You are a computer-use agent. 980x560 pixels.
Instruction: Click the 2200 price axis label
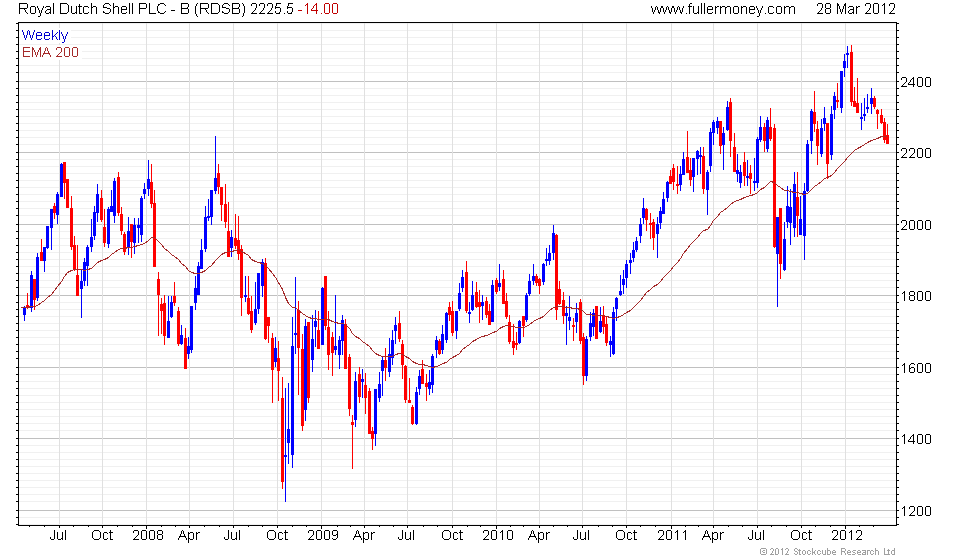[x=916, y=153]
